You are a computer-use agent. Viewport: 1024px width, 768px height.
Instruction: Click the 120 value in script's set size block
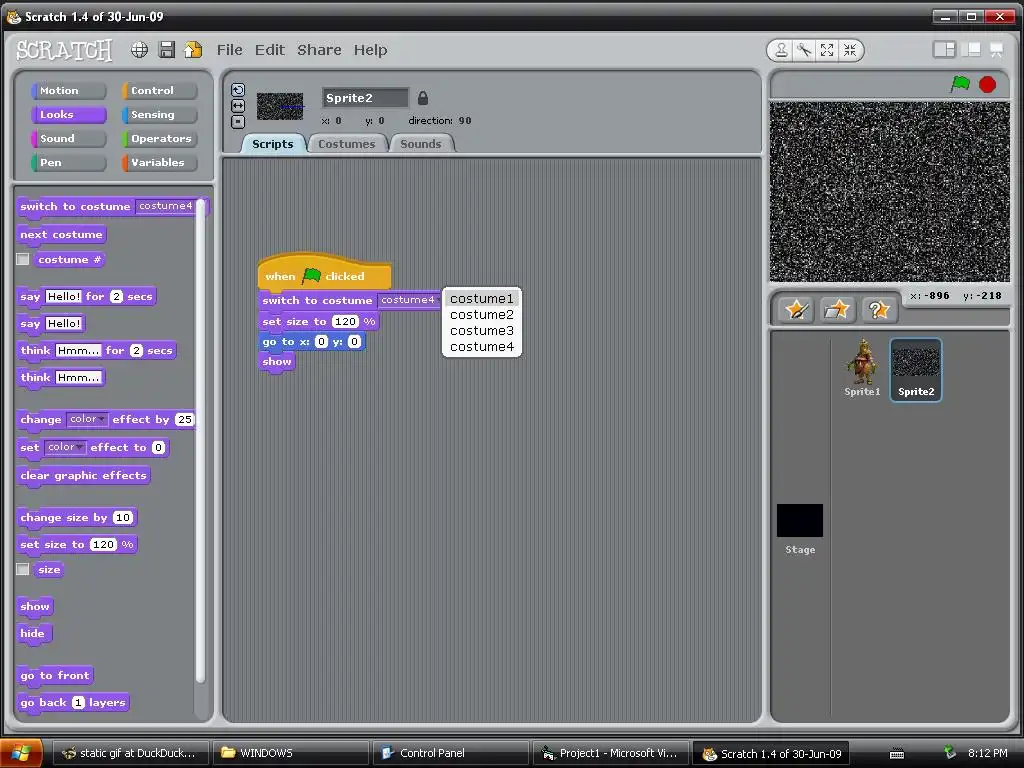pos(345,321)
